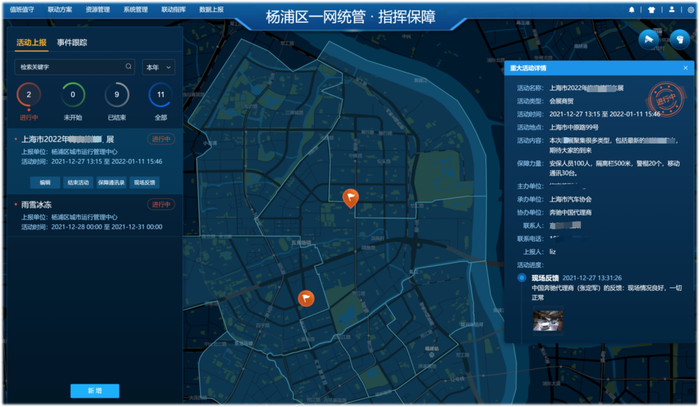Image resolution: width=700 pixels, height=407 pixels.
Task: Open the 资源管理 menu
Action: [x=98, y=9]
